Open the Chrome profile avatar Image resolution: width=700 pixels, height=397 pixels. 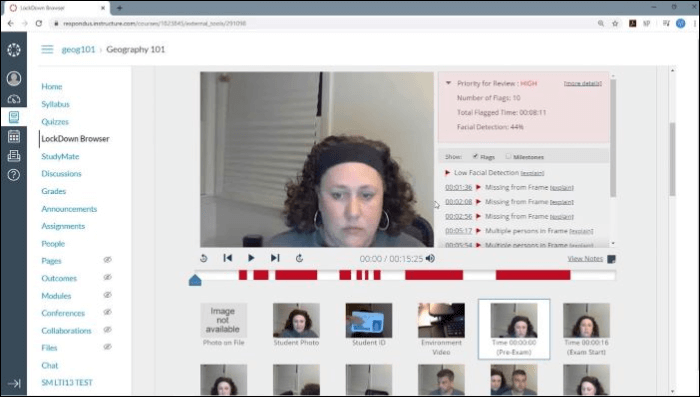point(680,23)
